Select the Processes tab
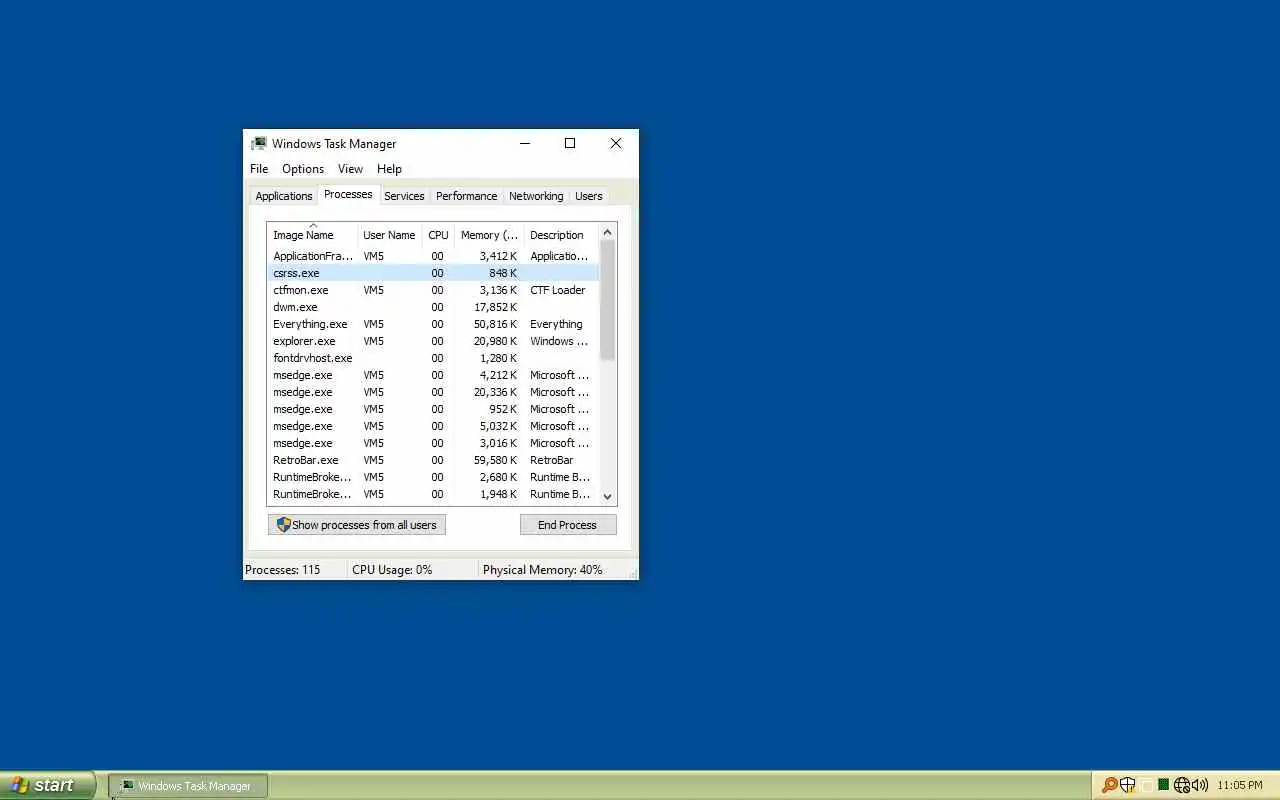1280x800 pixels. pyautogui.click(x=348, y=194)
